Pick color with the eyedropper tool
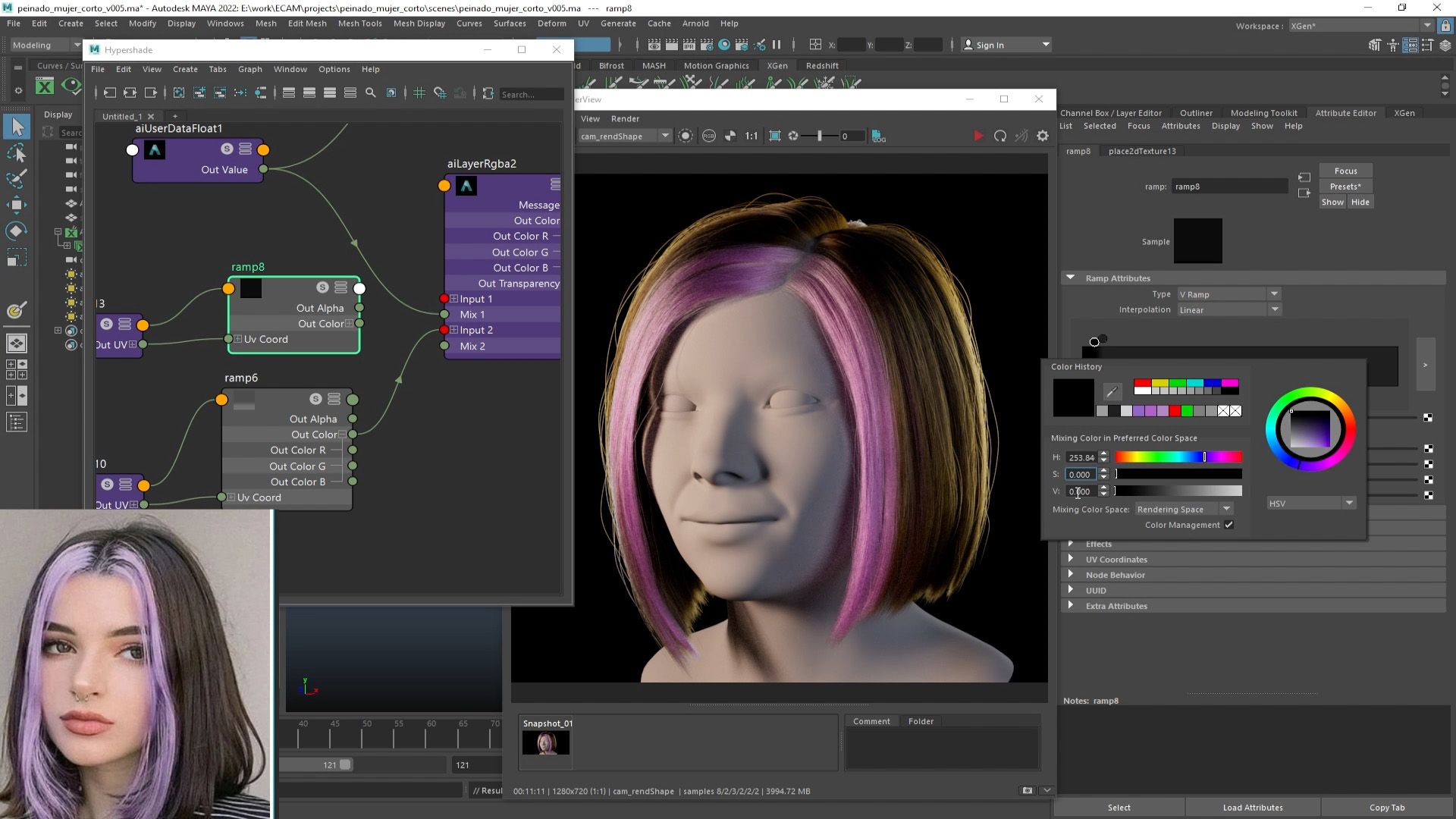 [x=1112, y=391]
